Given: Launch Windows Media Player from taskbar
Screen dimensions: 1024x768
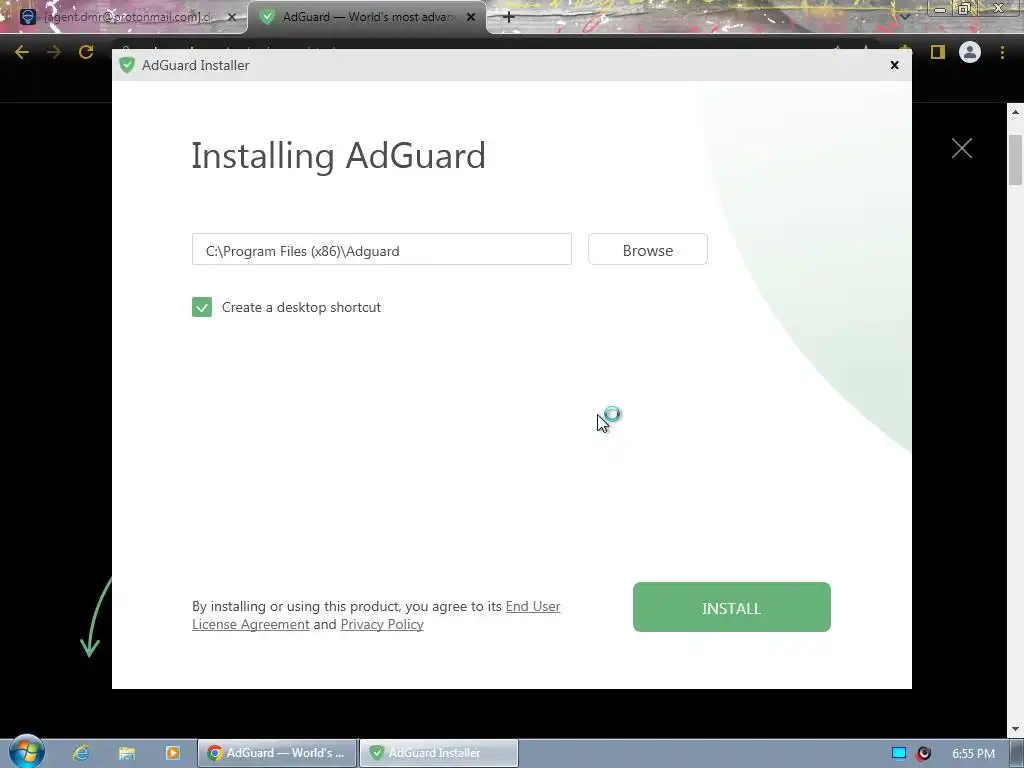Looking at the screenshot, I should pos(172,753).
